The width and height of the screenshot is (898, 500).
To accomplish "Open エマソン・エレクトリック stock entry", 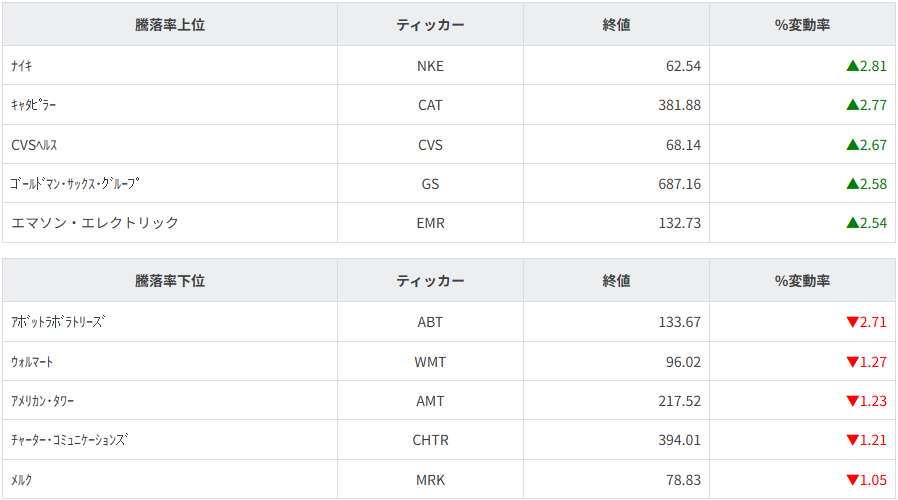I will pyautogui.click(x=95, y=223).
